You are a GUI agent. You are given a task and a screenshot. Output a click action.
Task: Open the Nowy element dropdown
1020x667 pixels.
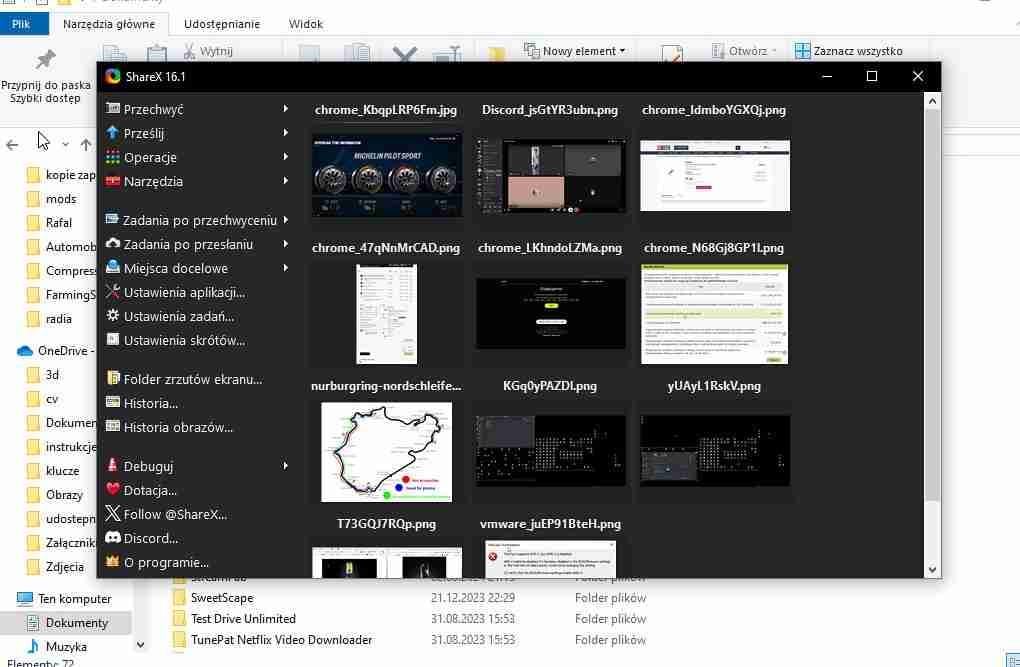(x=575, y=51)
